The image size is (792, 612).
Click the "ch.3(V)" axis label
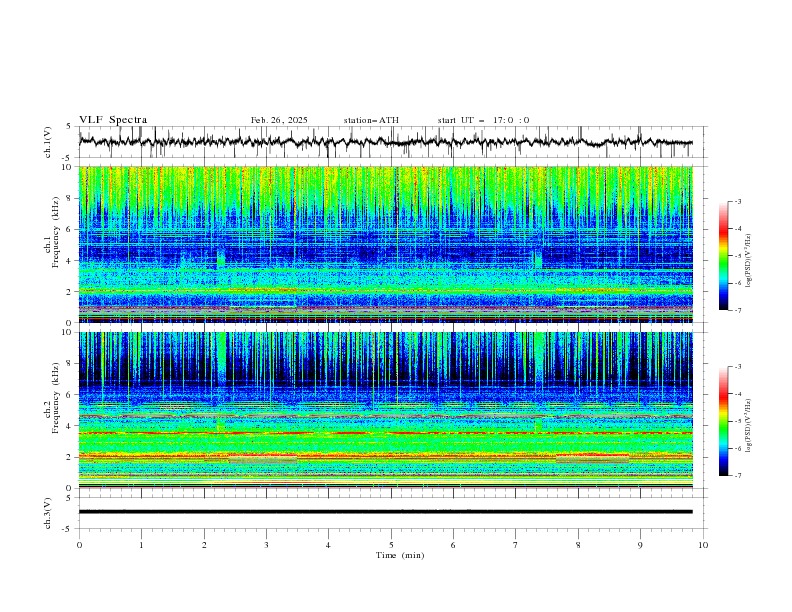coord(48,513)
